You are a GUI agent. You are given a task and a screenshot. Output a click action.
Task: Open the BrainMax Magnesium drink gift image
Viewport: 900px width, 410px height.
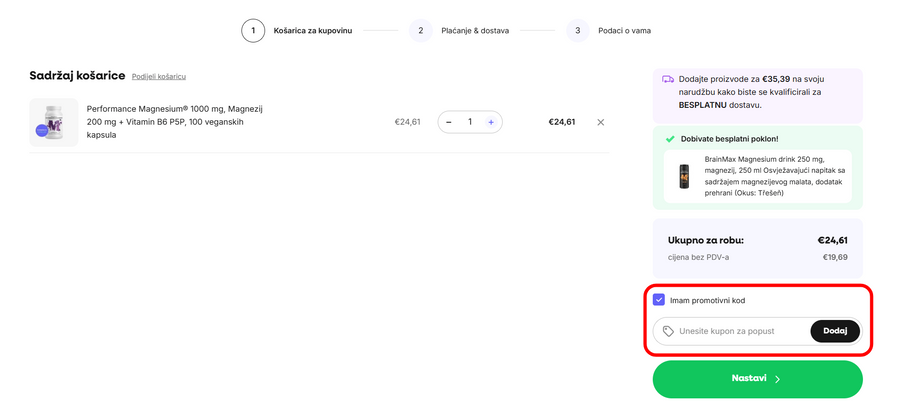point(684,176)
